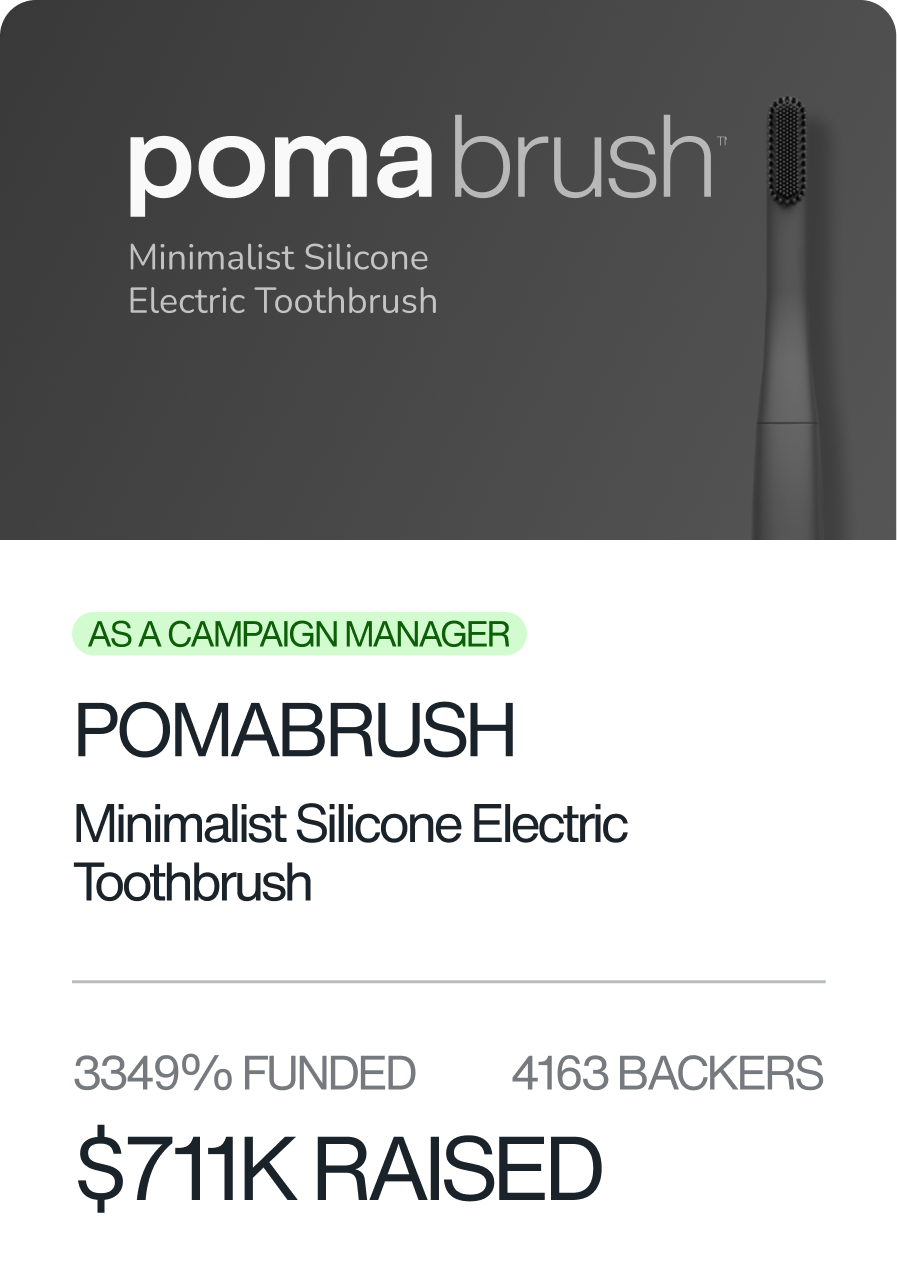Click card subtitle "Minimalist Silicone Electric"
This screenshot has height=1269, width=897.
click(x=350, y=825)
